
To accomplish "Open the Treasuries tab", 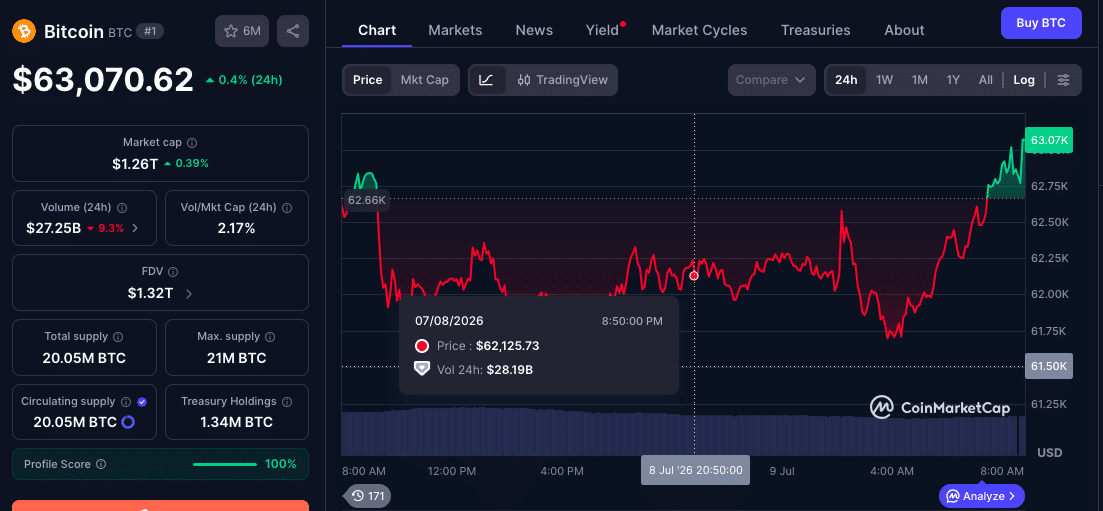I will [x=815, y=30].
